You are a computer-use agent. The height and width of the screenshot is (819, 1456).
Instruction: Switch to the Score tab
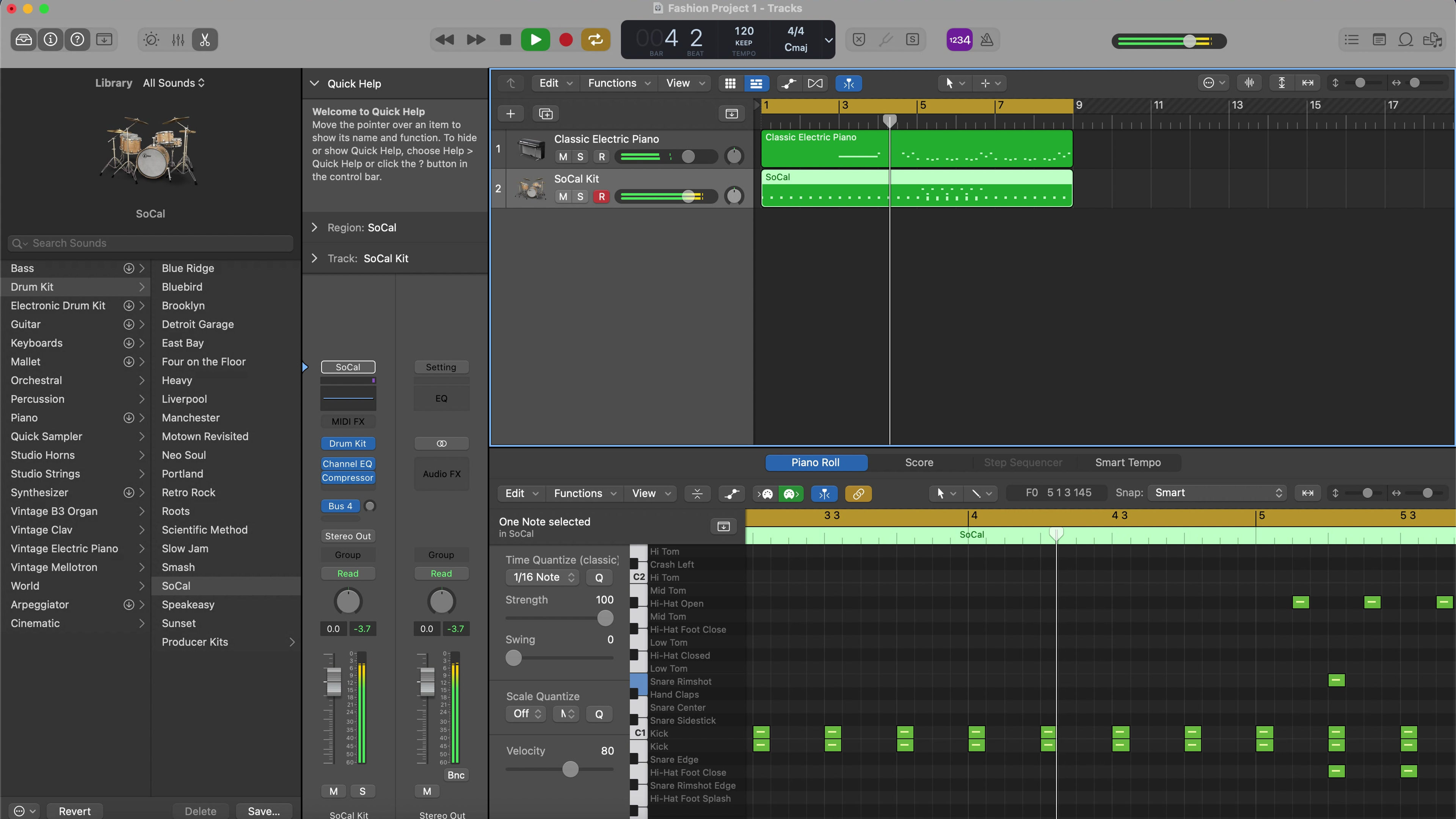[x=919, y=462]
